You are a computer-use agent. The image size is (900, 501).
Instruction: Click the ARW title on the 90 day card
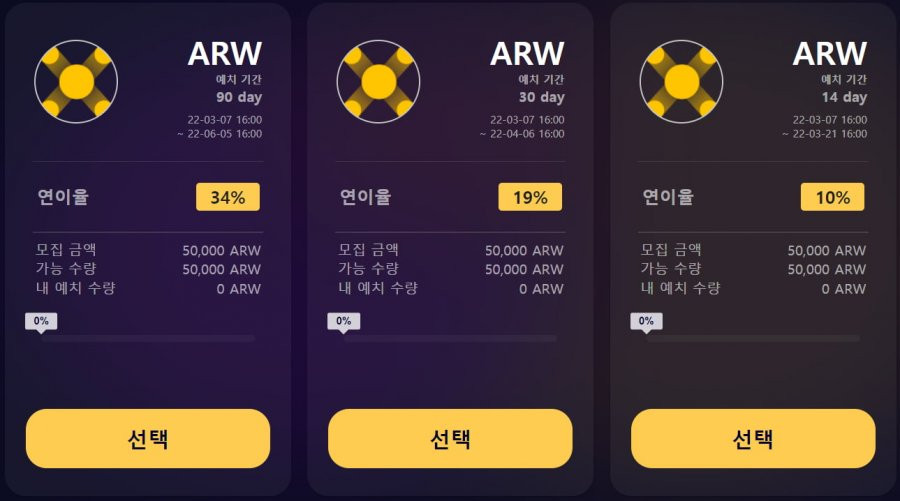tap(225, 54)
